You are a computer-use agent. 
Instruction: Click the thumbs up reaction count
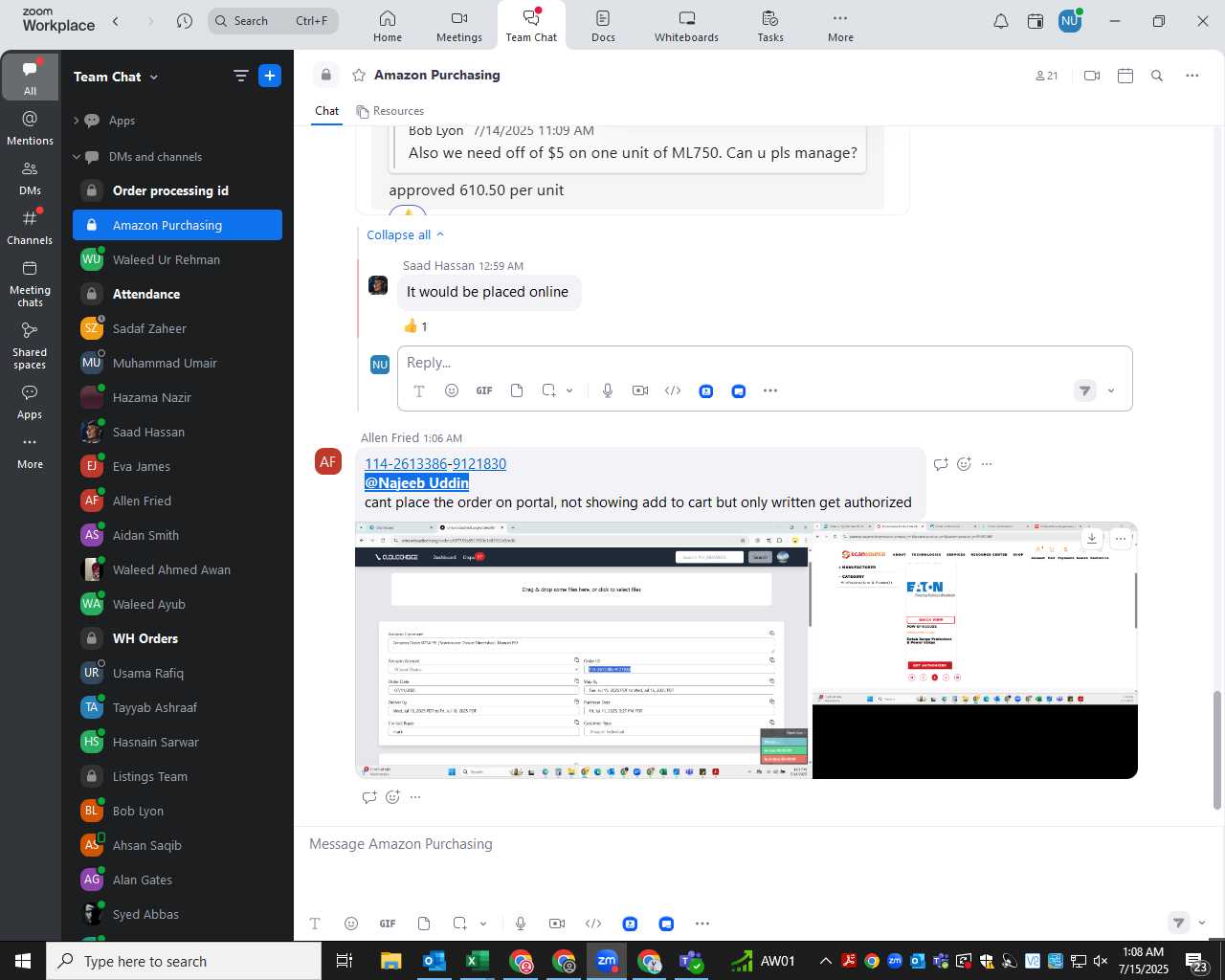[x=415, y=326]
